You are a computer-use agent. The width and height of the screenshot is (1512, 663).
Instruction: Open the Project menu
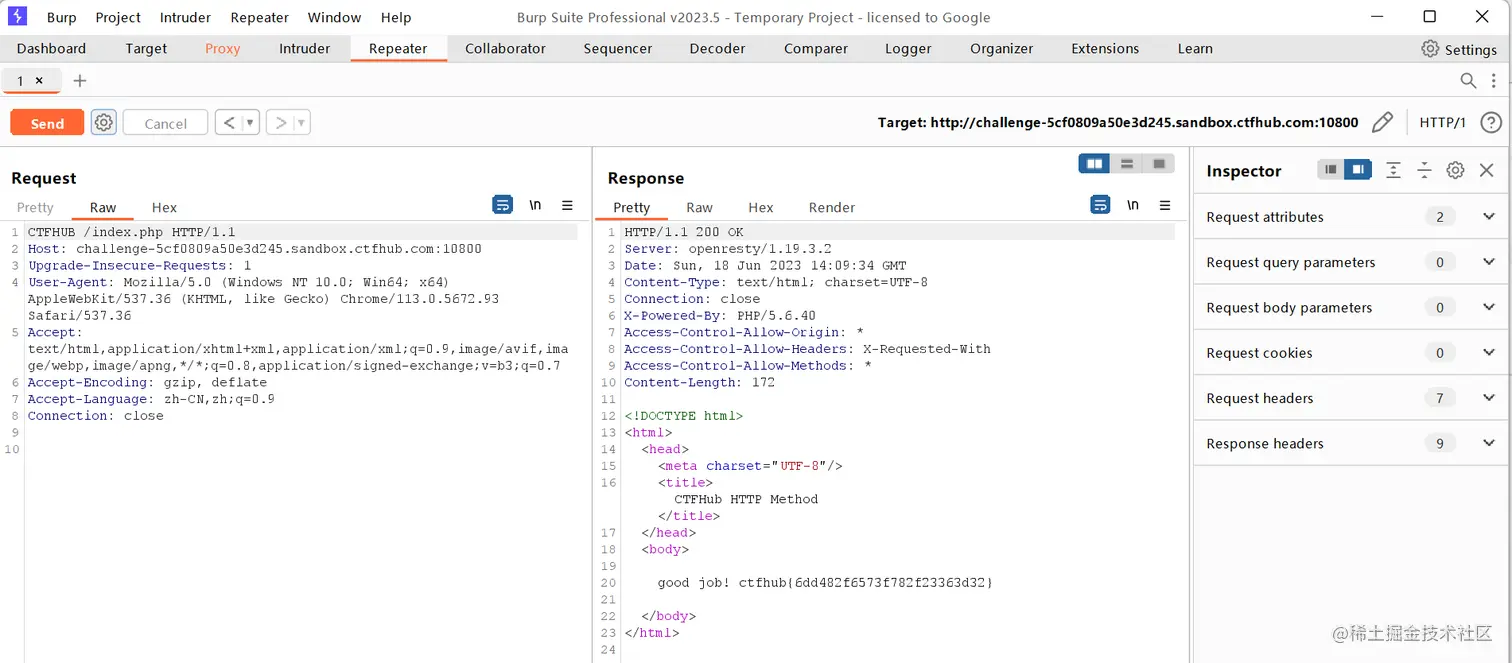point(118,17)
